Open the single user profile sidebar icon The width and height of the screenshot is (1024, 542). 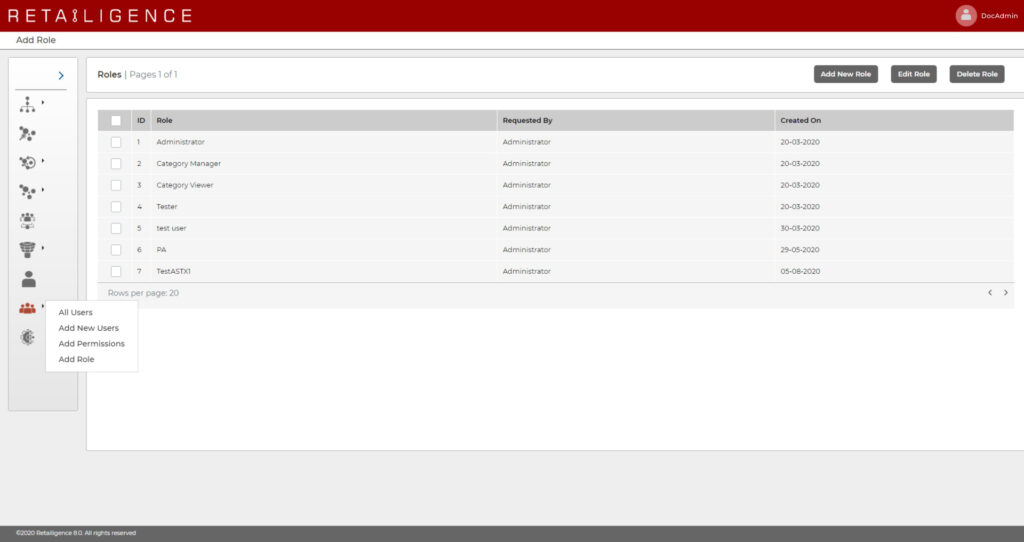point(28,279)
